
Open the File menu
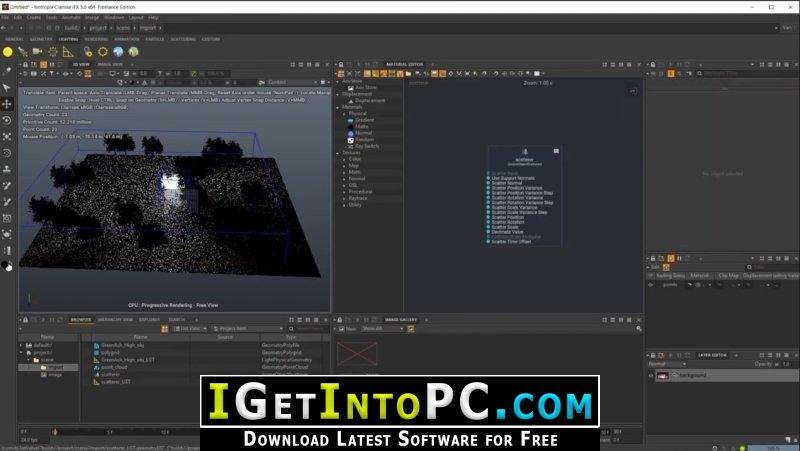point(5,17)
